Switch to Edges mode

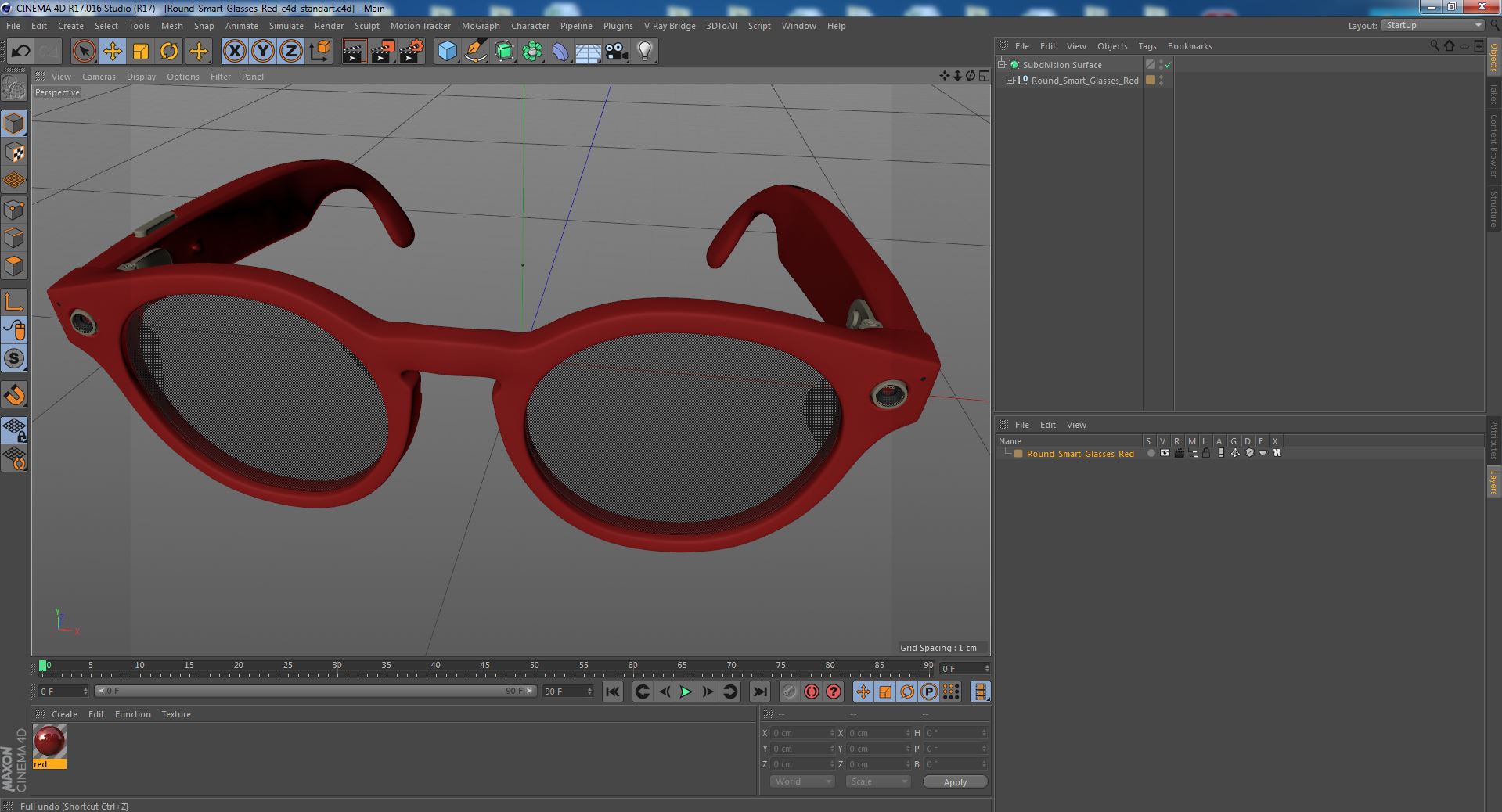(14, 238)
